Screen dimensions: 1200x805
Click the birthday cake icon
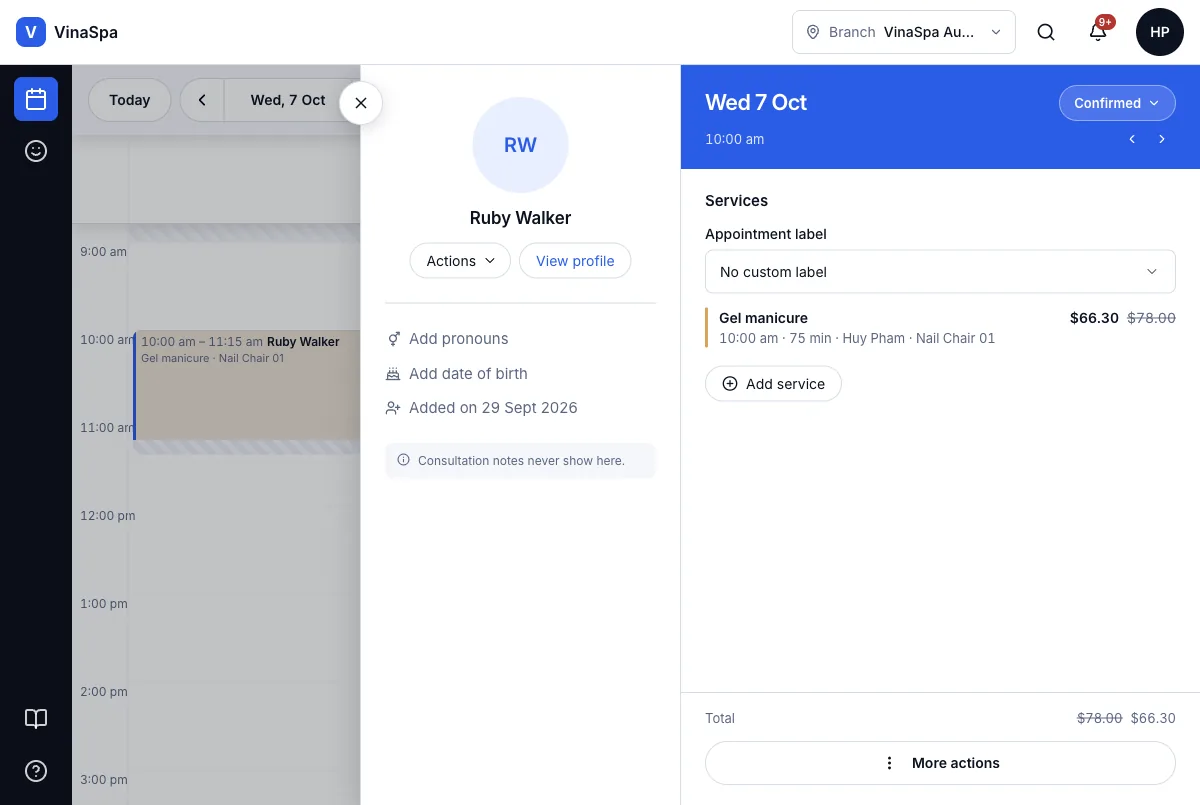coord(393,374)
